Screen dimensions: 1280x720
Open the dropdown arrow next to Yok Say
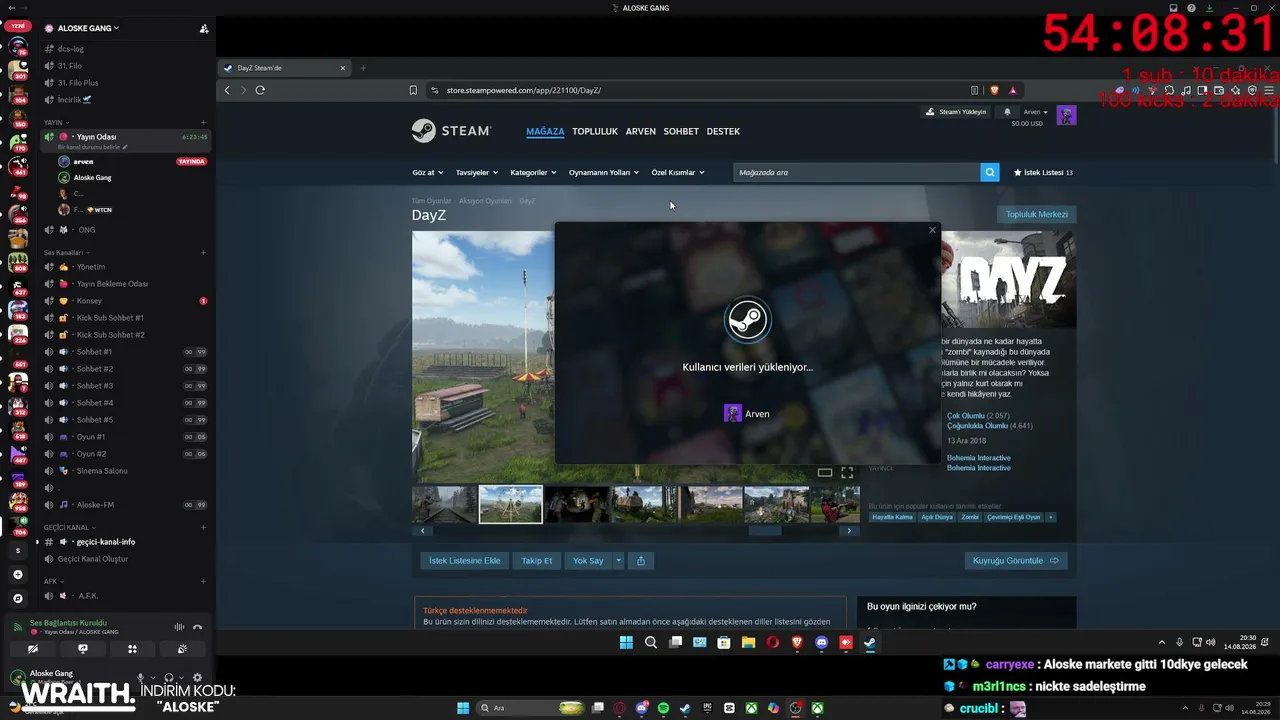(619, 561)
